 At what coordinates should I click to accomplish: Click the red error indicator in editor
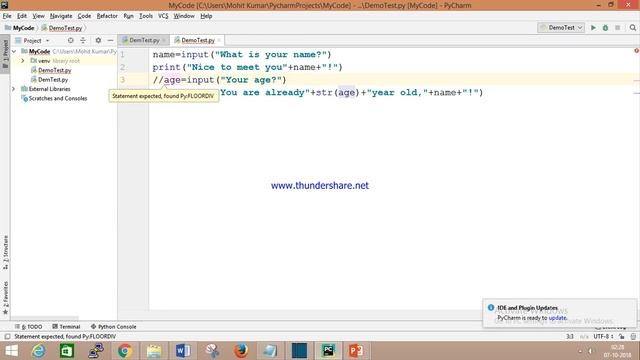(x=636, y=51)
